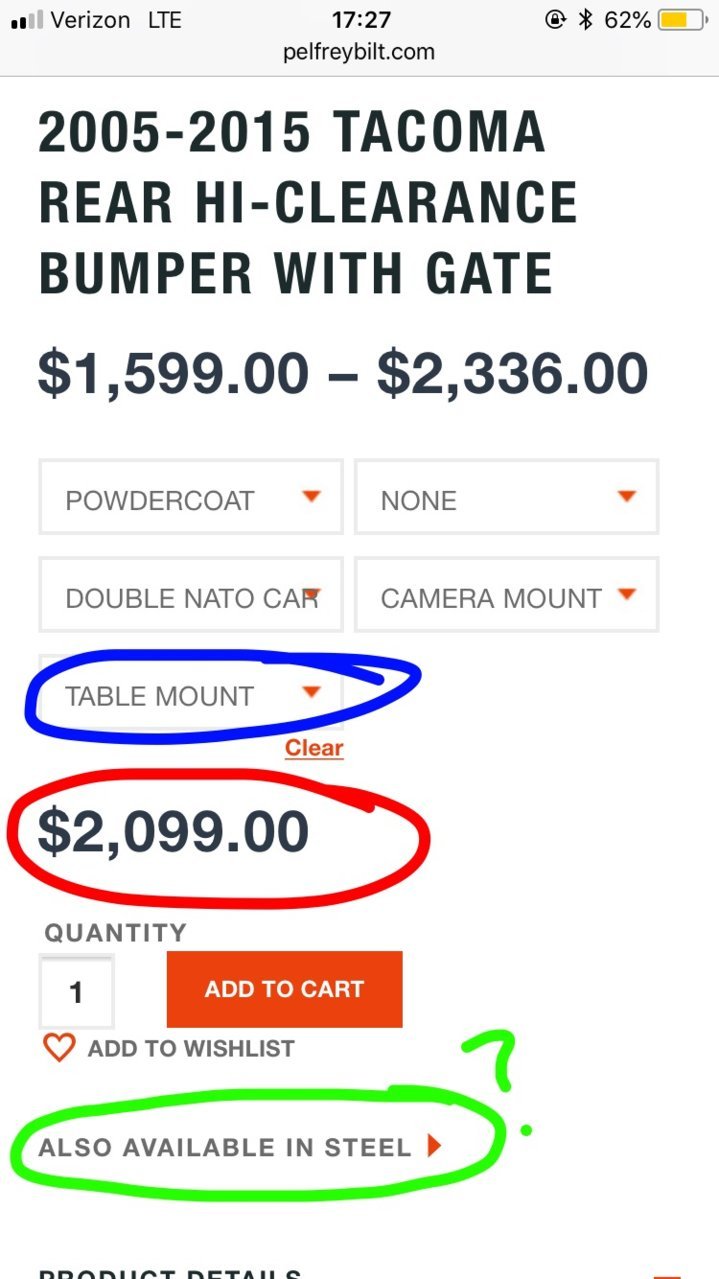Open the TABLE MOUNT dropdown
The width and height of the screenshot is (719, 1279).
click(x=191, y=692)
